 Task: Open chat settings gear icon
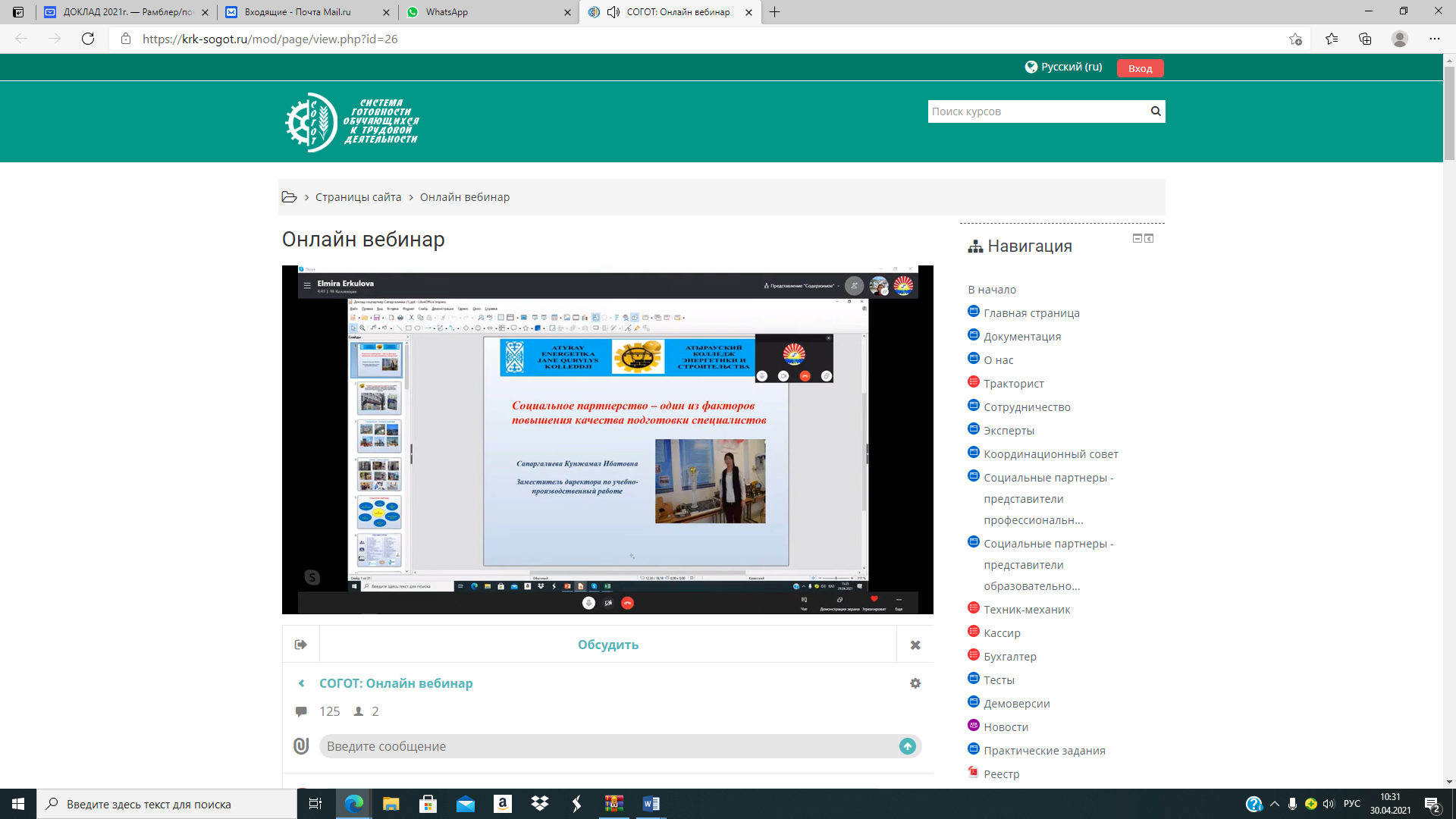[x=915, y=683]
